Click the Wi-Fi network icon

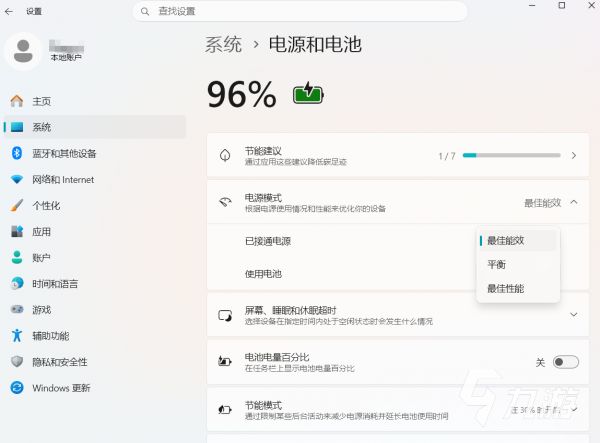point(17,179)
